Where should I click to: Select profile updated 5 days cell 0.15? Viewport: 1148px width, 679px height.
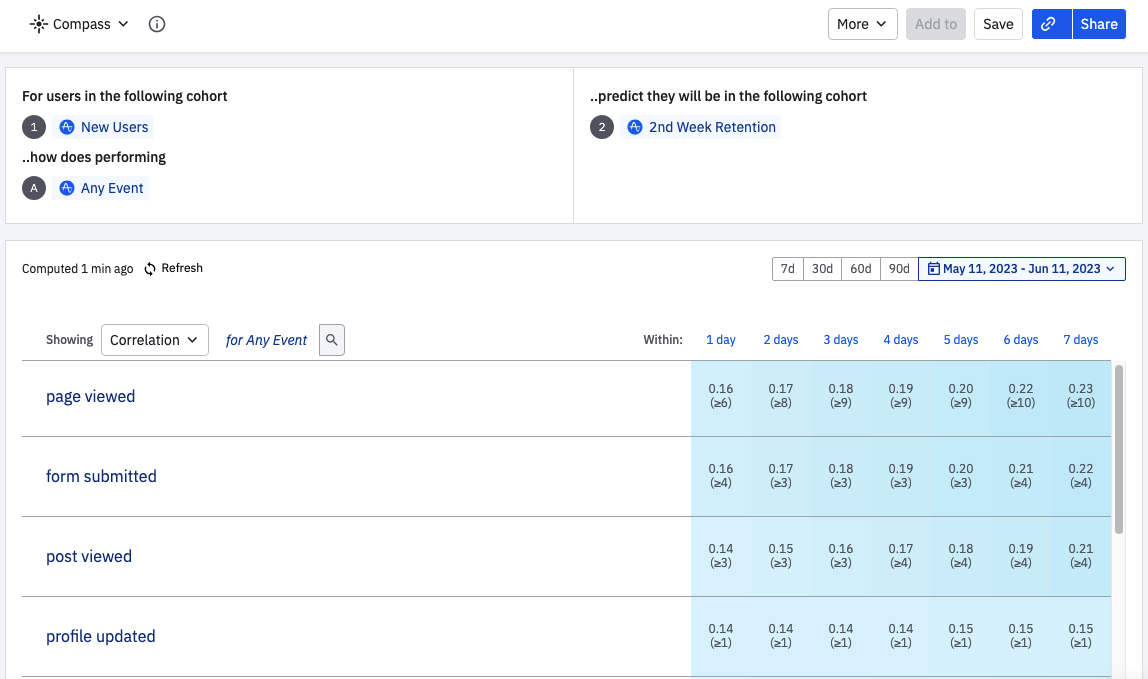[x=961, y=636]
